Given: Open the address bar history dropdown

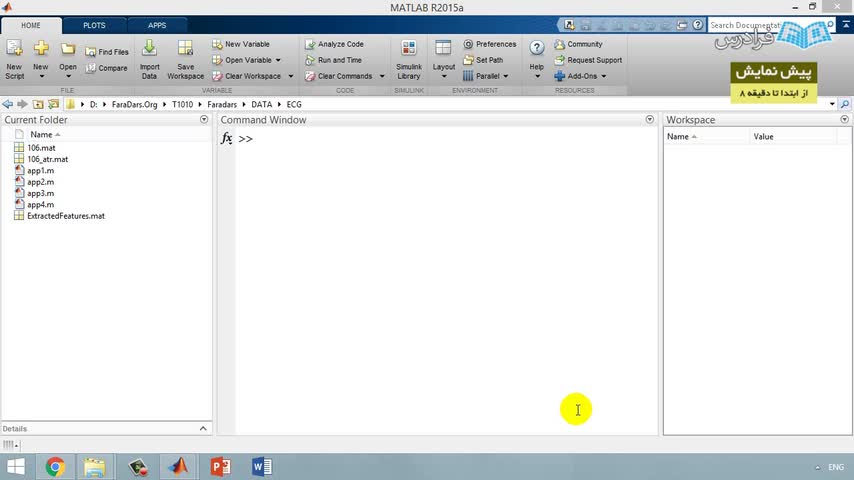Looking at the screenshot, I should [x=832, y=104].
